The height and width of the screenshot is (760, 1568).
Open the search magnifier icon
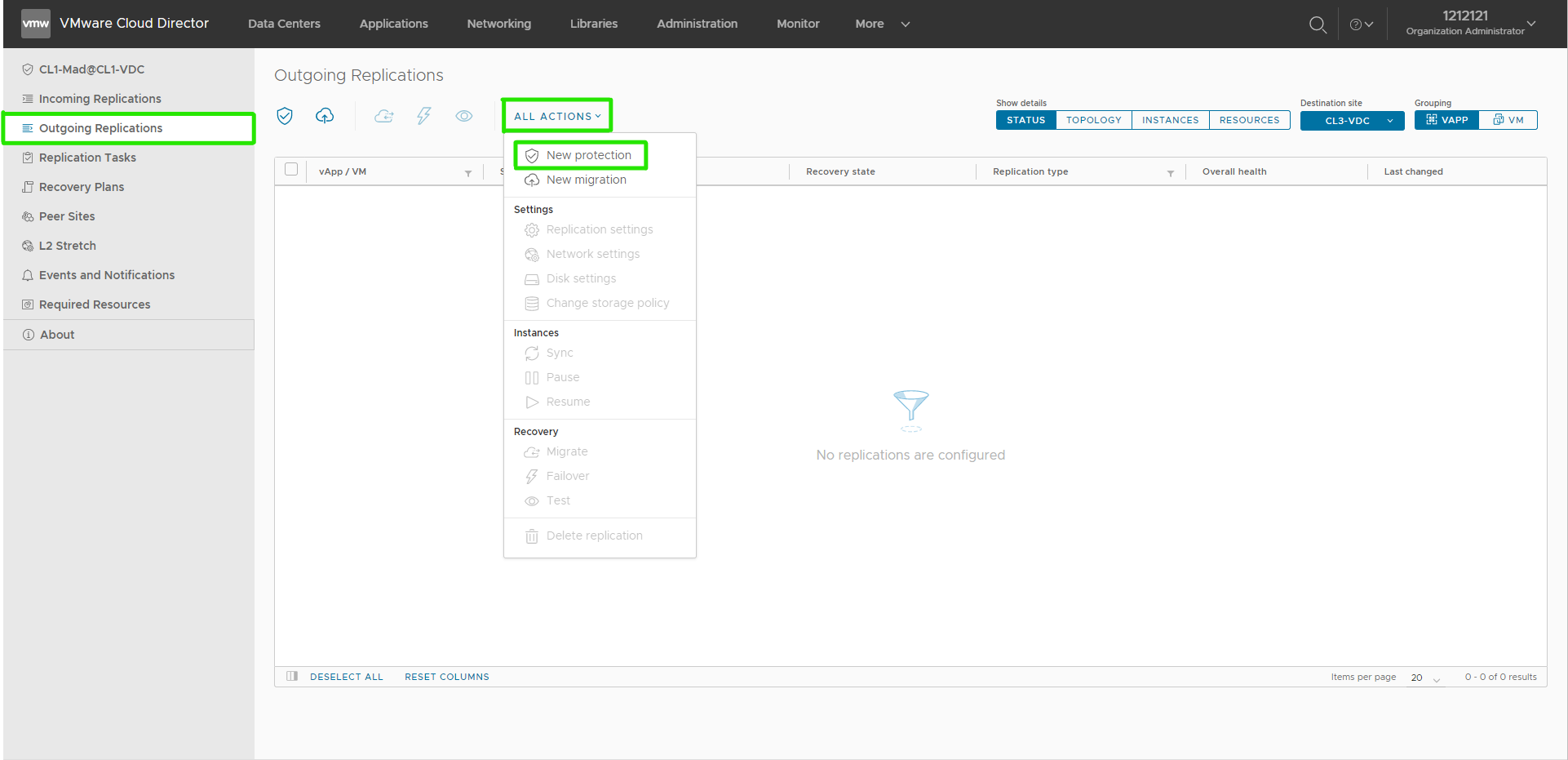(x=1318, y=24)
